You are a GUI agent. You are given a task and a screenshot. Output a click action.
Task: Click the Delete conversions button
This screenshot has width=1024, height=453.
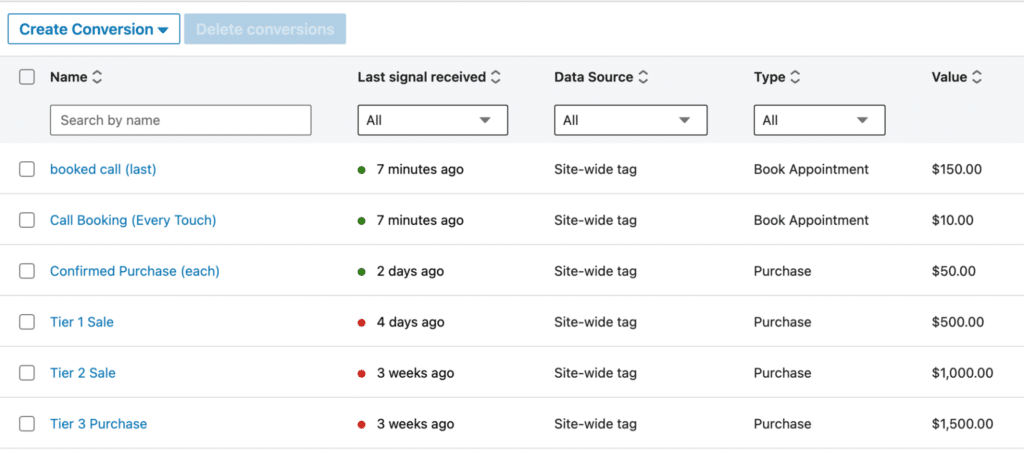click(265, 29)
